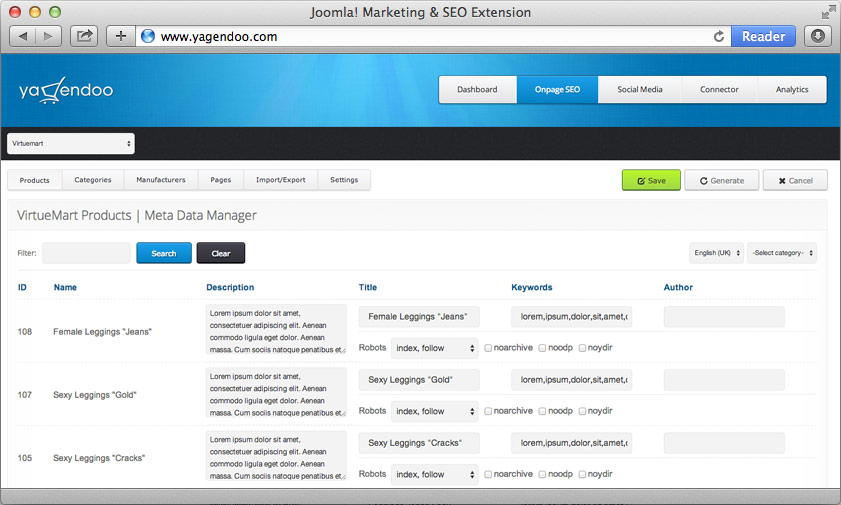The image size is (841, 505).
Task: Check noodp for Sexy Leggings "Gold"
Action: (542, 411)
